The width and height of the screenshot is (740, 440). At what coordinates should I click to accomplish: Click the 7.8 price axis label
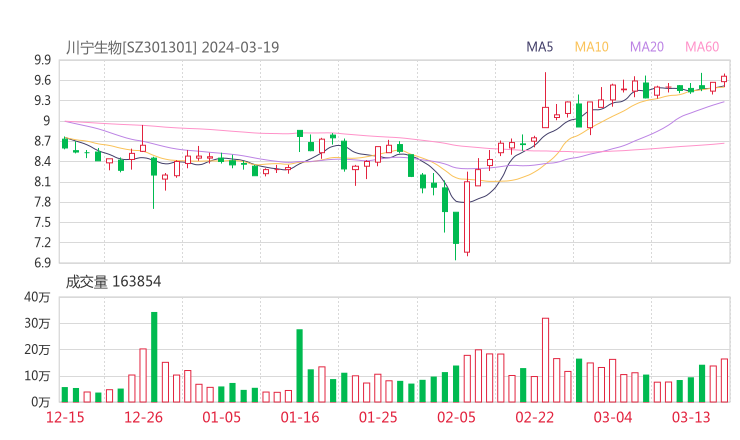[x=42, y=202]
